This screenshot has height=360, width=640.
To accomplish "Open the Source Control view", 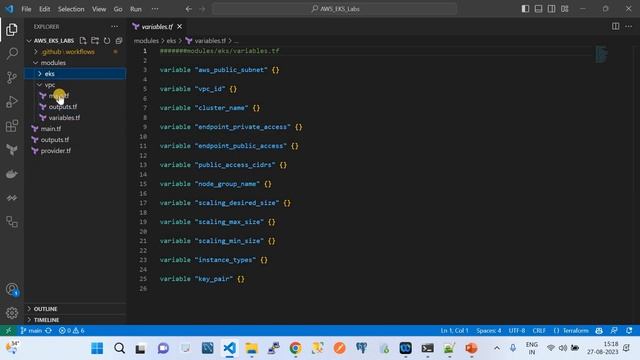I will click(x=12, y=78).
